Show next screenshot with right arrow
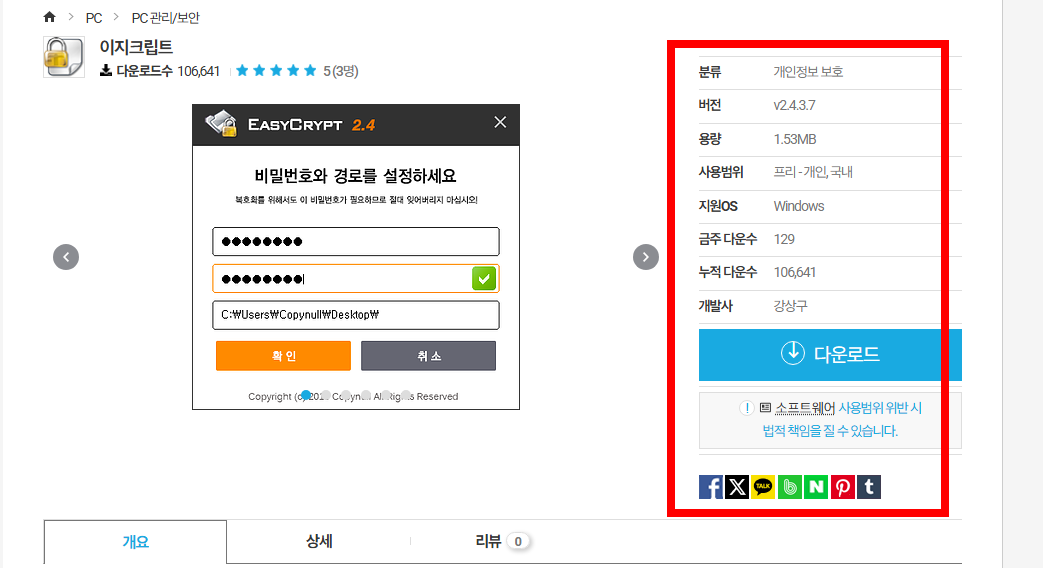The image size is (1043, 568). coord(645,257)
